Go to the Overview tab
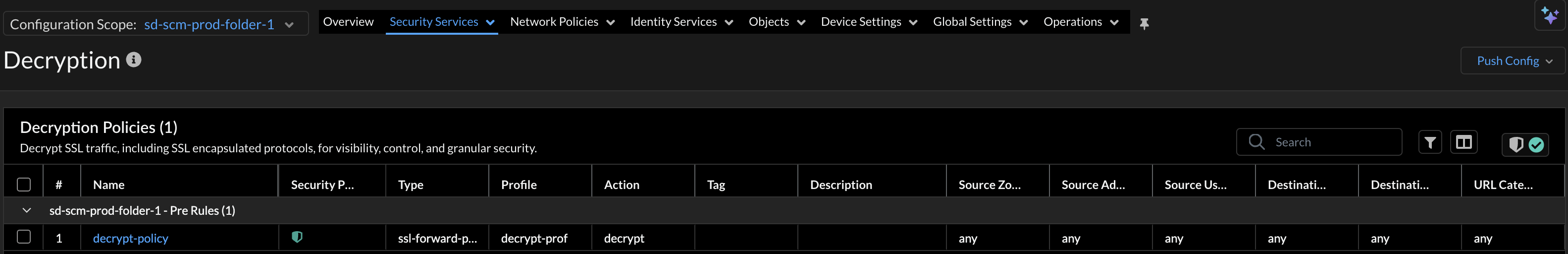The width and height of the screenshot is (1568, 254). [348, 22]
